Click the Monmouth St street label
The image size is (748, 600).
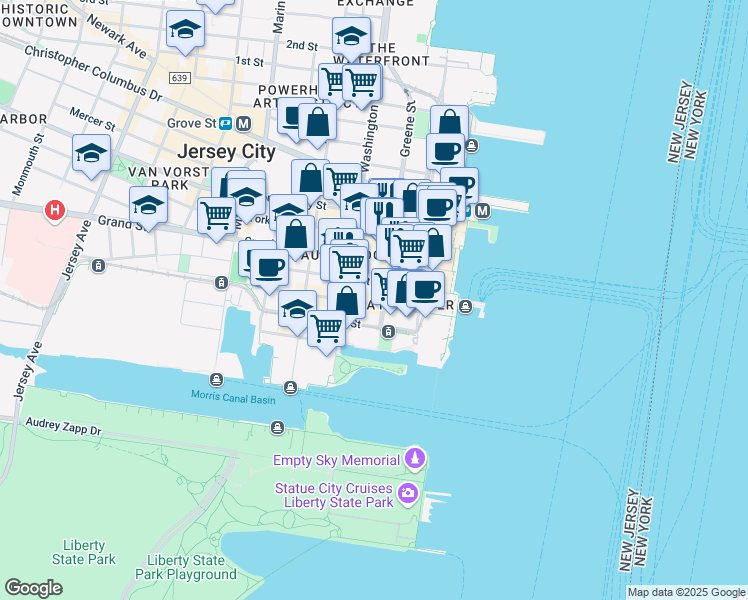[28, 165]
